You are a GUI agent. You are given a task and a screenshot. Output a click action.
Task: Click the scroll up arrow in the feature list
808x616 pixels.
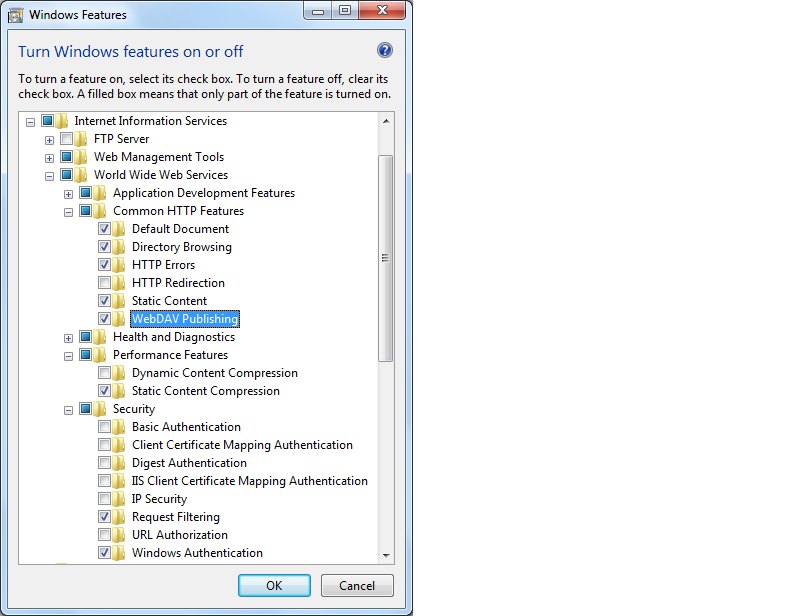tap(386, 121)
